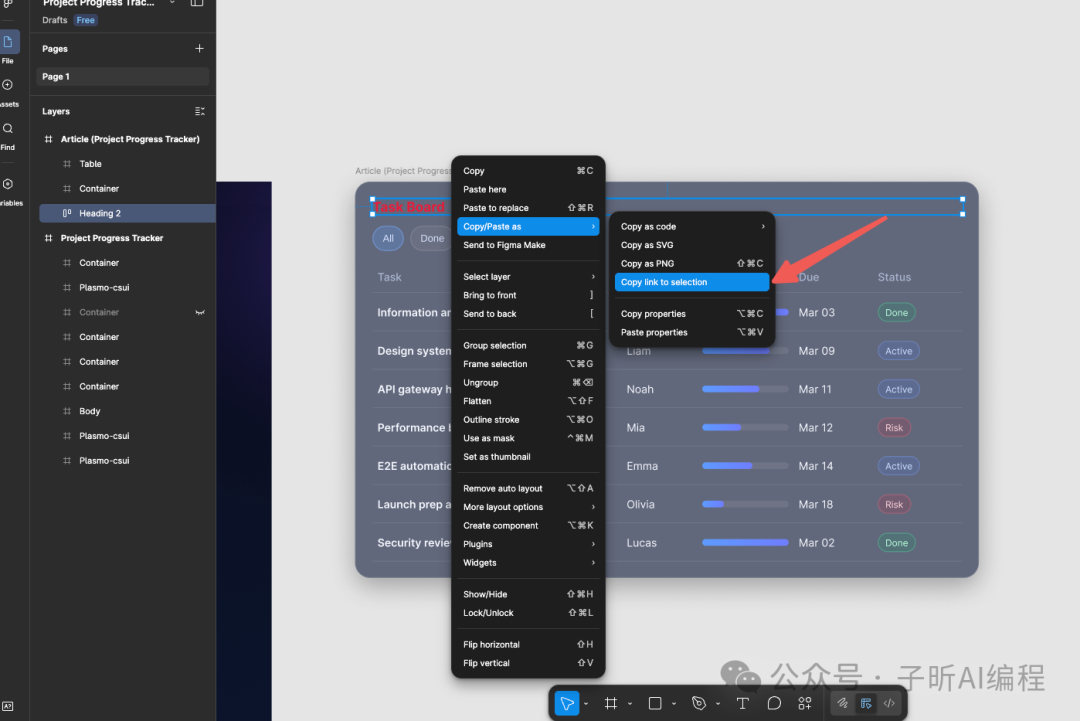Select the Move tool in the toolbar
1080x721 pixels.
(x=567, y=703)
